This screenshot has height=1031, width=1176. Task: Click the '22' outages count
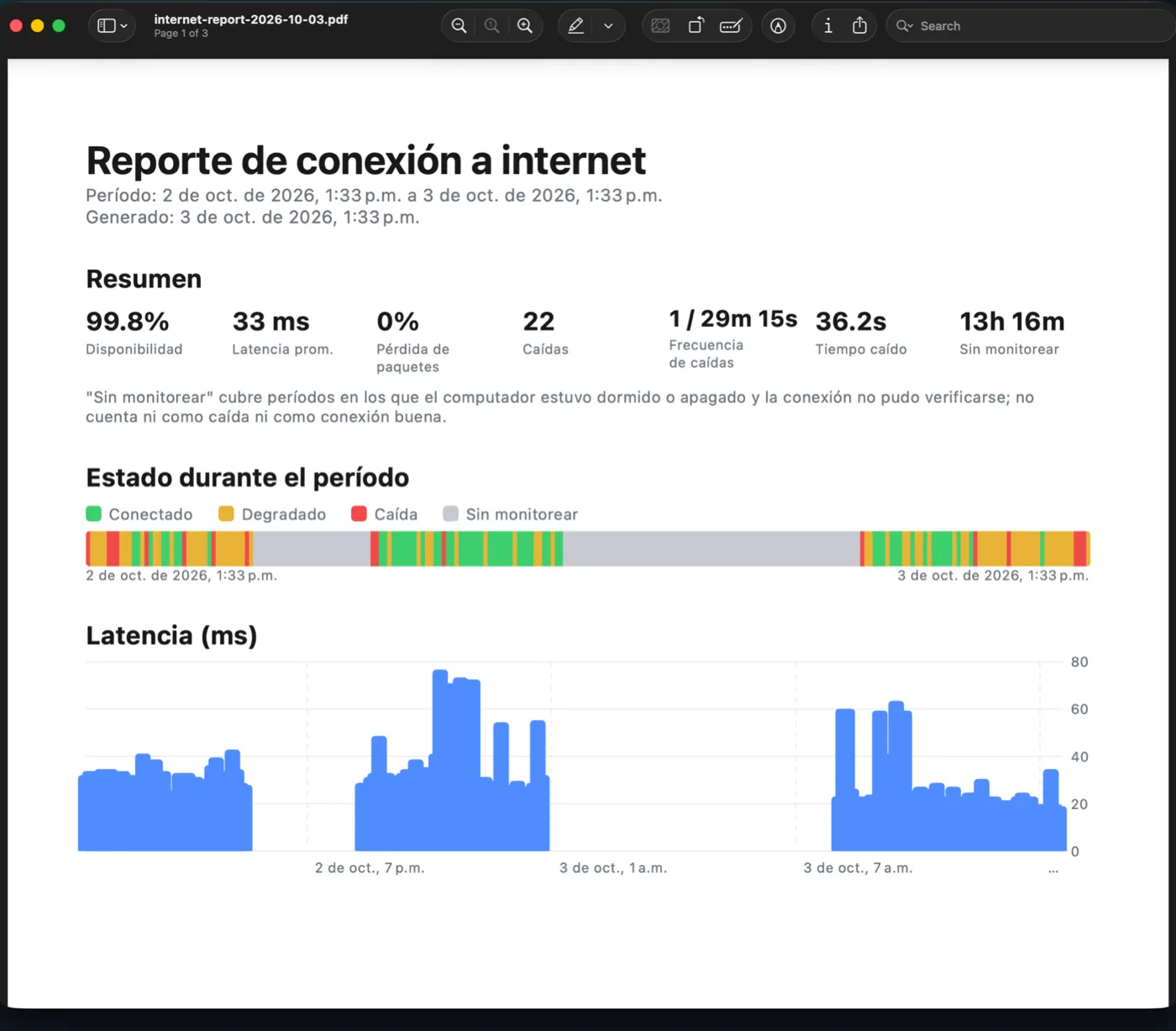[538, 321]
